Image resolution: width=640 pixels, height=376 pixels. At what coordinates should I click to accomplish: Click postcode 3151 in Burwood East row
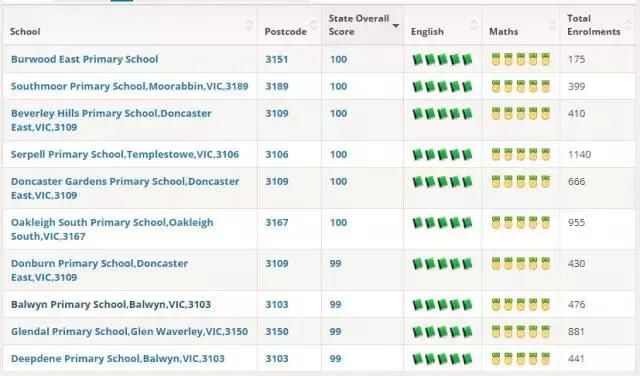pos(277,59)
